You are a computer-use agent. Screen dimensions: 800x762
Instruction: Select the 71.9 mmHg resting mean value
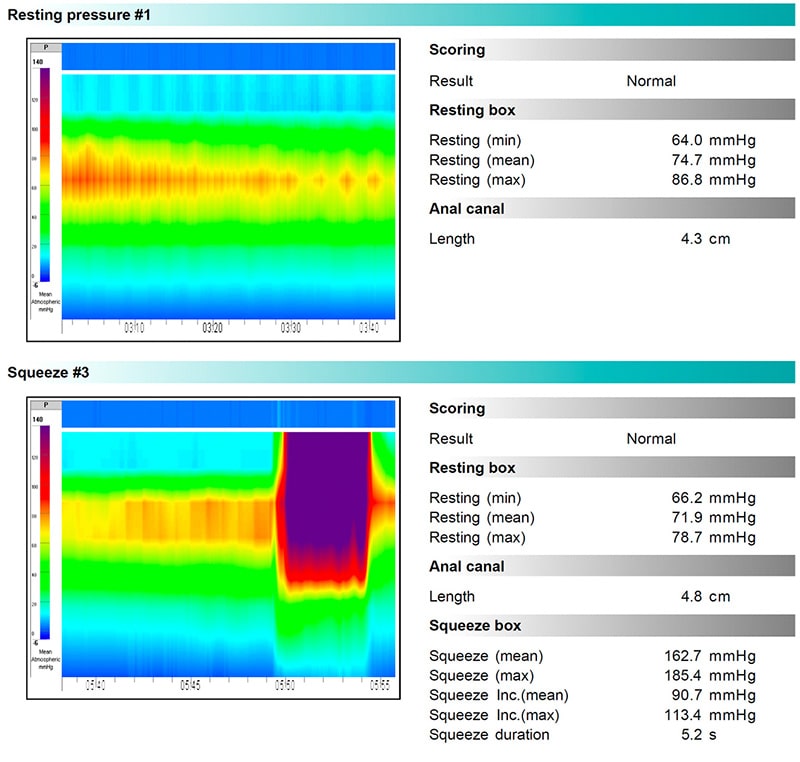point(713,518)
